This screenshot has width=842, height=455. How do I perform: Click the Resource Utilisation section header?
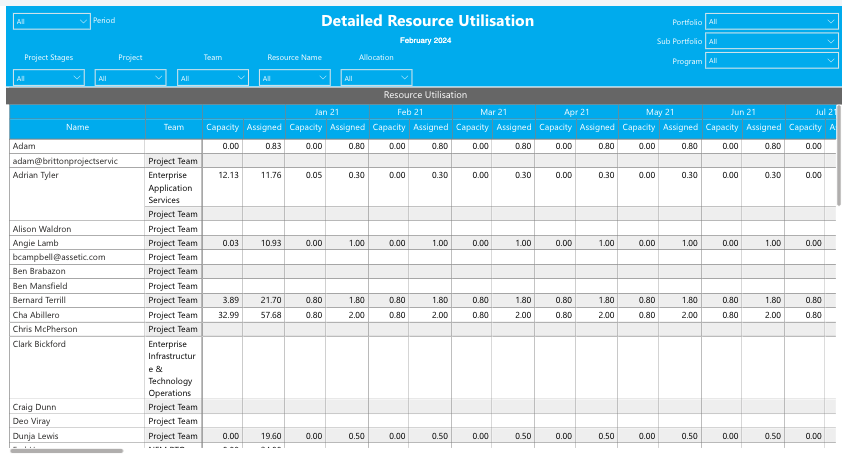(424, 95)
